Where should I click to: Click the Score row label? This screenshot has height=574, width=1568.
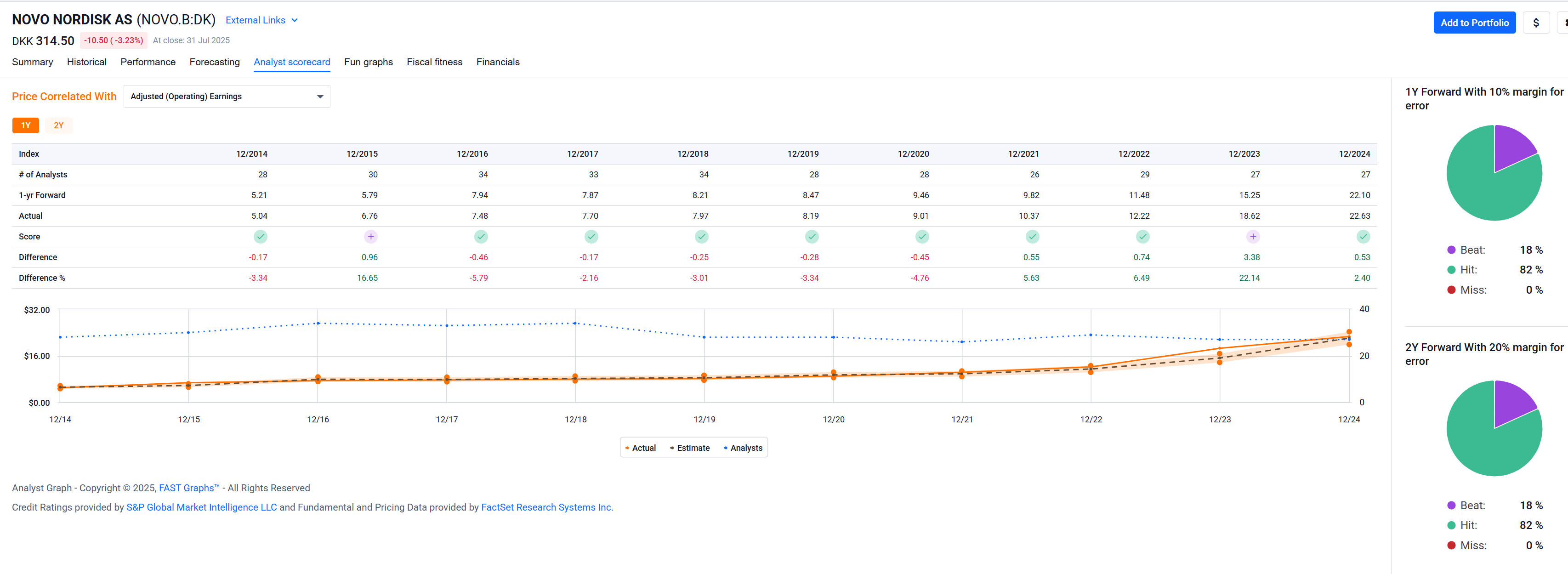[29, 237]
